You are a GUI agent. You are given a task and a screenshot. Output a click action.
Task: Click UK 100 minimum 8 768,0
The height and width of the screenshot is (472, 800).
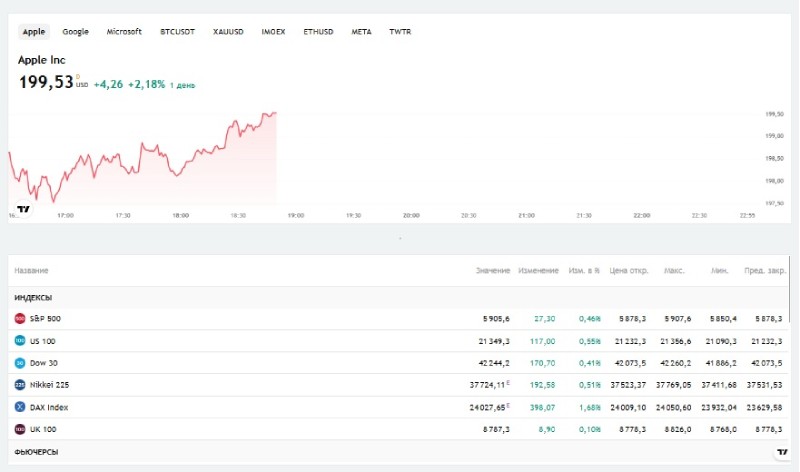coord(723,429)
